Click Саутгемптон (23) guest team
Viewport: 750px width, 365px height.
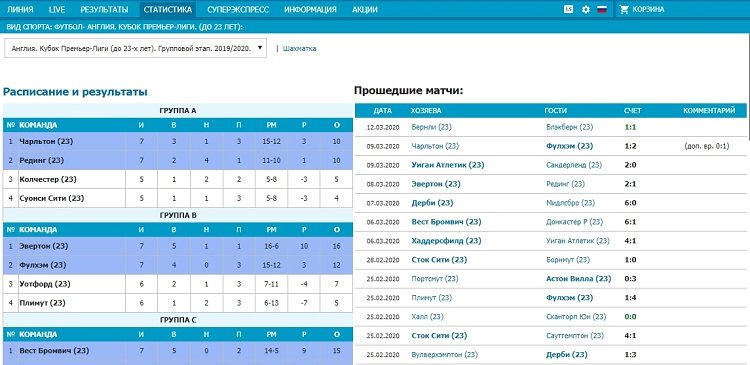[575, 336]
